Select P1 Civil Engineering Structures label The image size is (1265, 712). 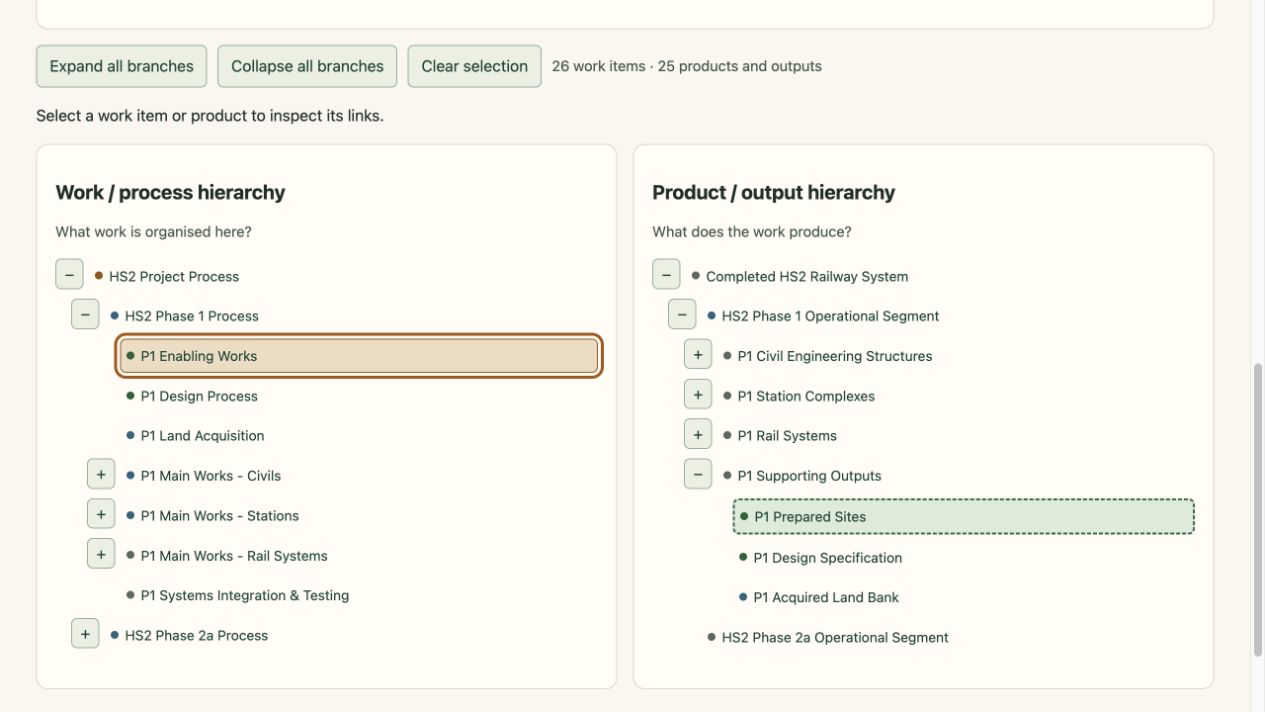click(835, 356)
